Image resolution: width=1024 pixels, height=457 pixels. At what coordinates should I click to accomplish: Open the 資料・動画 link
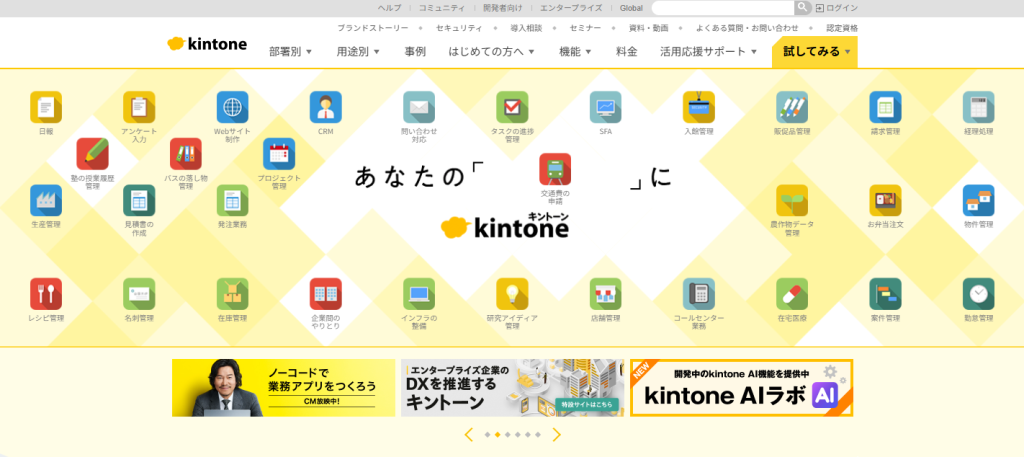tap(648, 28)
